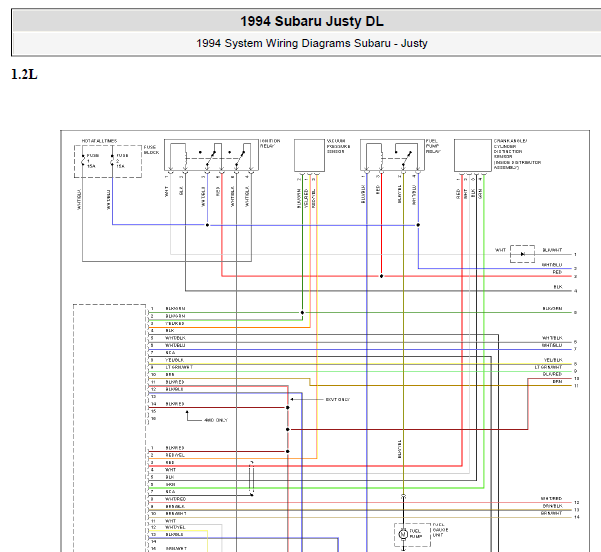Screen dimensions: 601x552
Task: Click the crank angle sensor box
Action: point(473,155)
